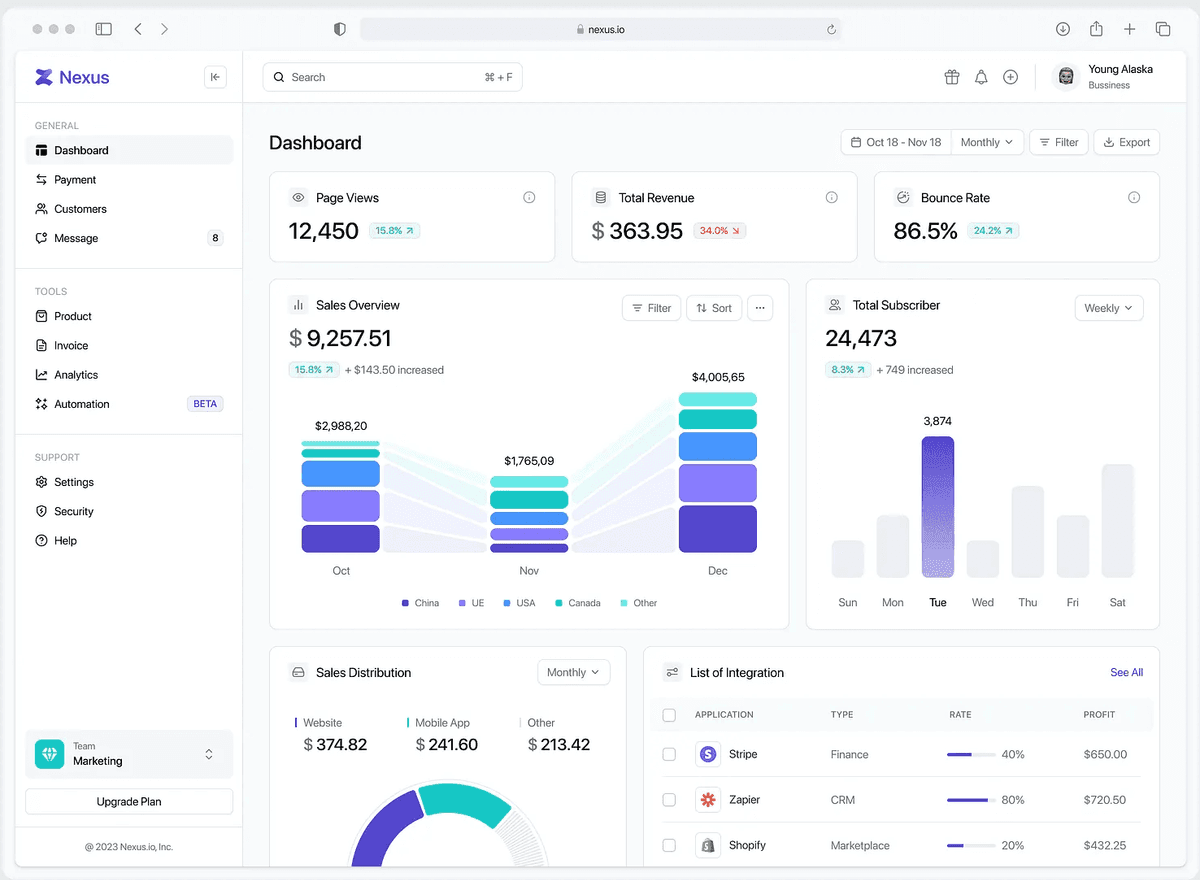The image size is (1200, 880).
Task: Change Total Subscriber view with Weekly dropdown
Action: 1108,308
